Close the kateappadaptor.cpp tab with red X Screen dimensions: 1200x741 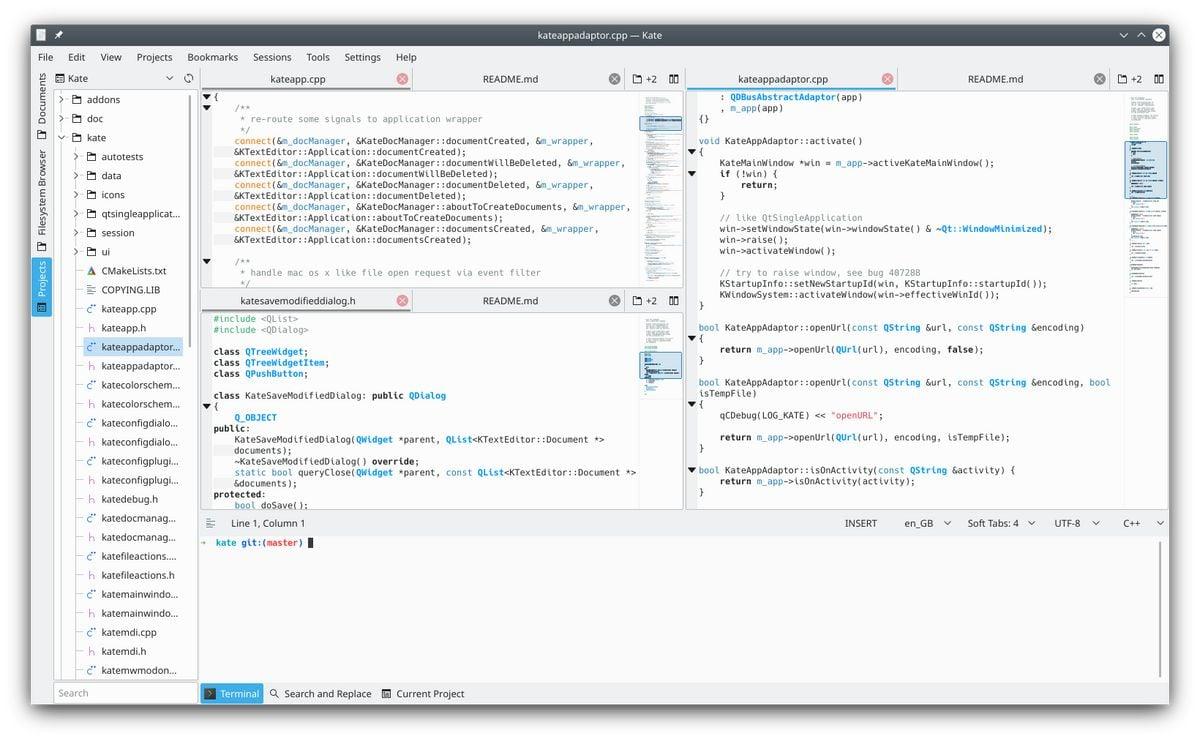pyautogui.click(x=888, y=79)
